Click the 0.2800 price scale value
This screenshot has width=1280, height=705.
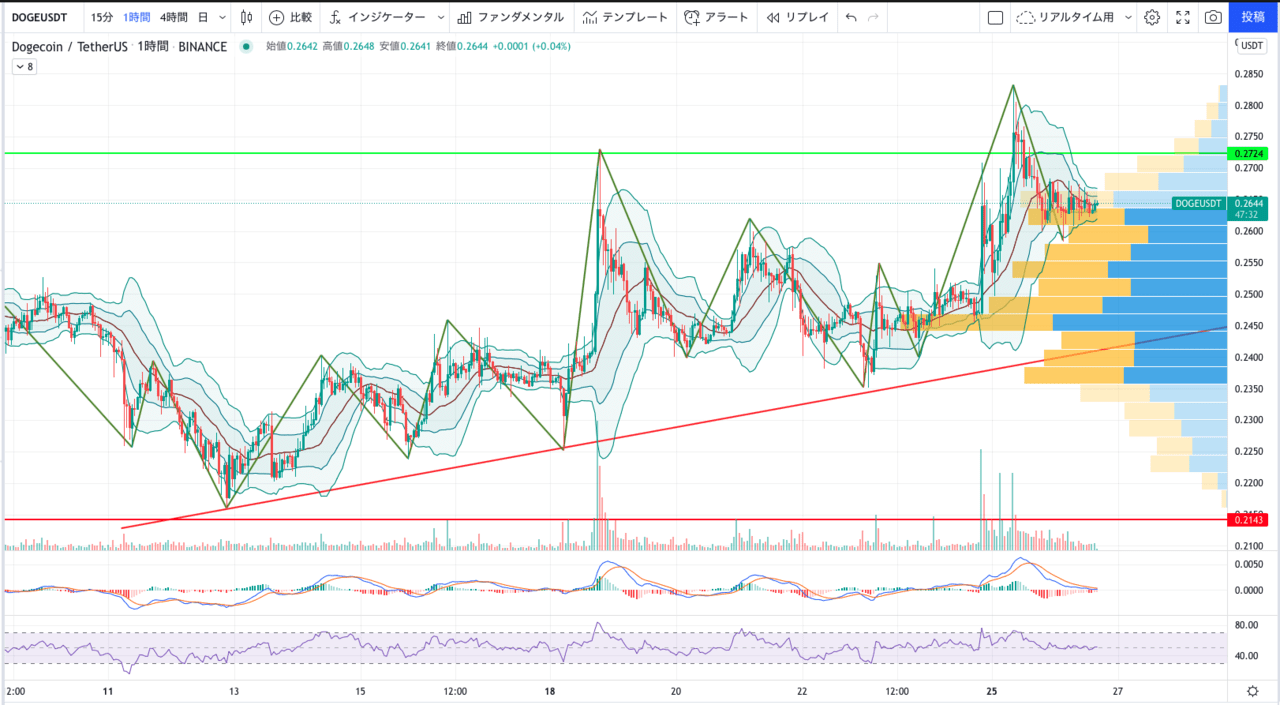click(1248, 106)
